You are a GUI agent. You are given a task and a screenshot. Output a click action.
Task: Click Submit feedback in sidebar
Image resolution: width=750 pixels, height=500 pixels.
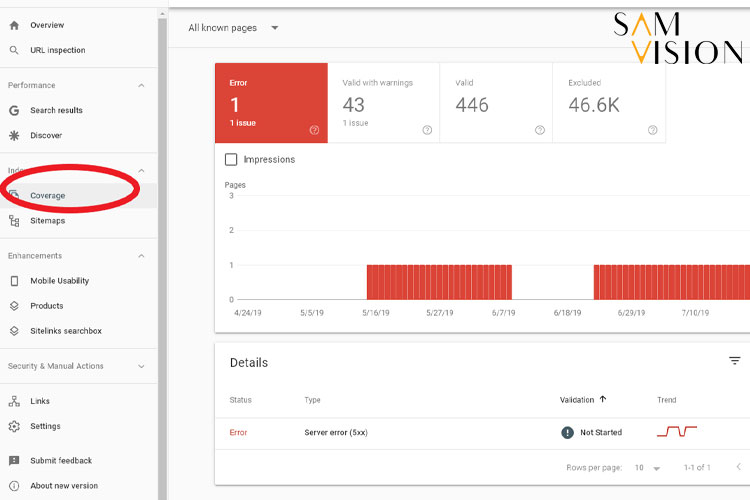(x=60, y=461)
